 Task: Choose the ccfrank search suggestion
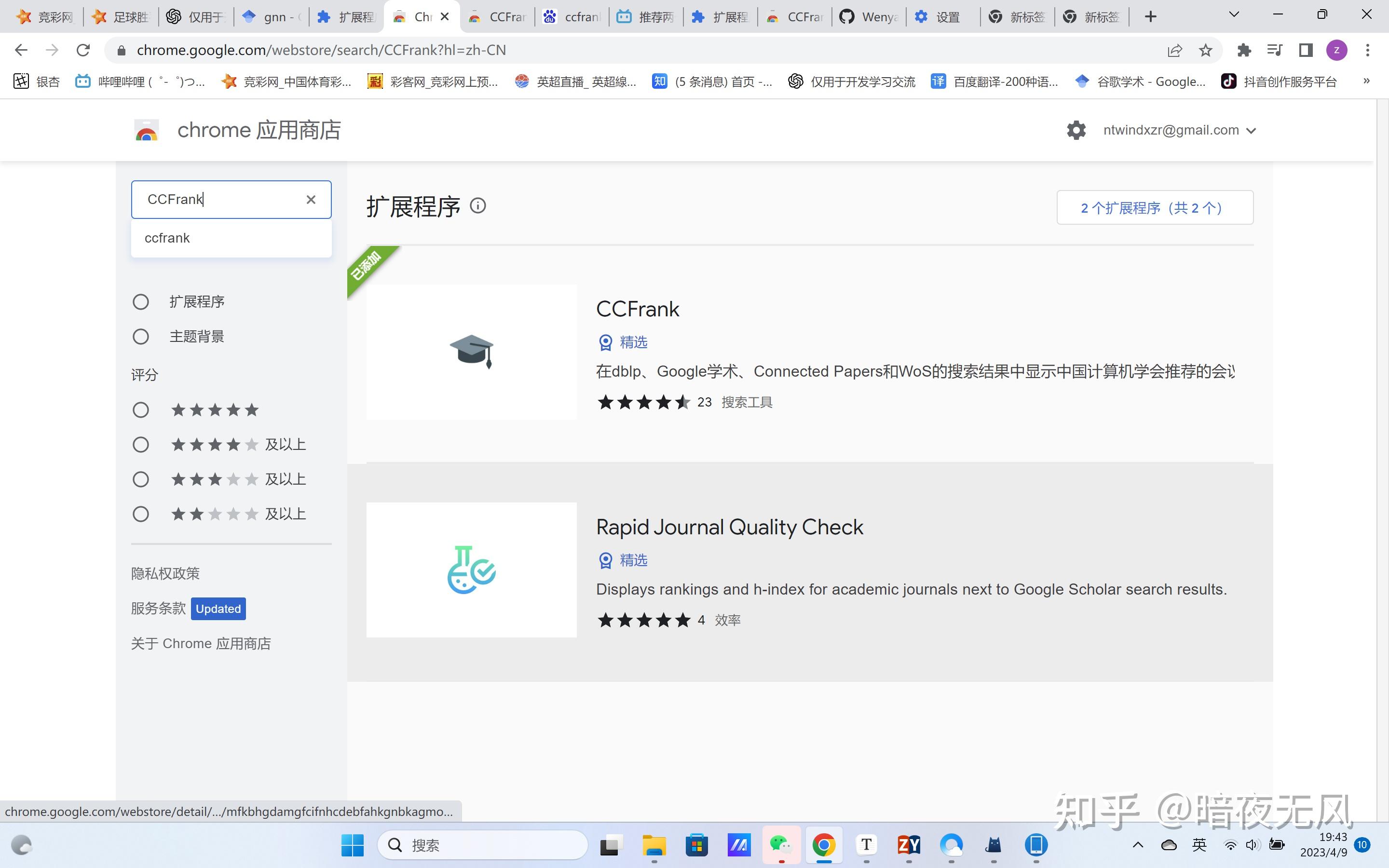coord(231,238)
